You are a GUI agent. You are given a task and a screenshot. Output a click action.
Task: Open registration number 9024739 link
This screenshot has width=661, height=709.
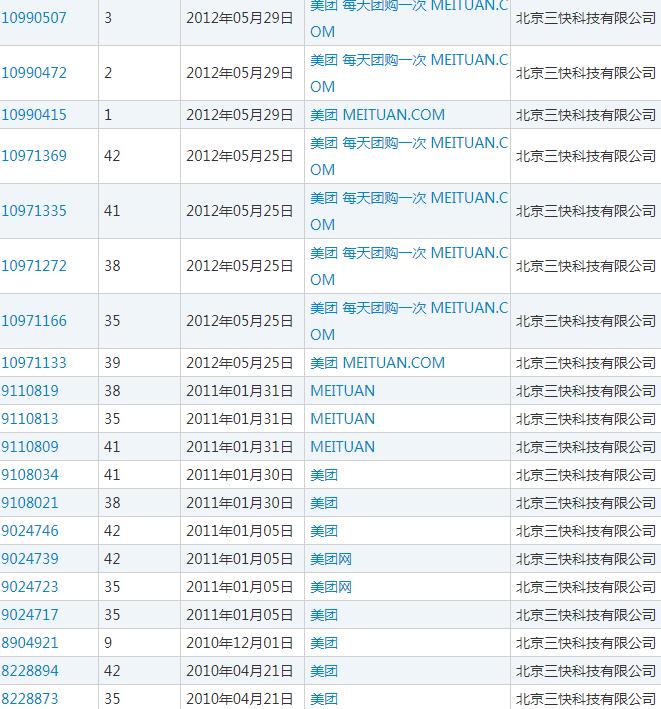pos(30,559)
